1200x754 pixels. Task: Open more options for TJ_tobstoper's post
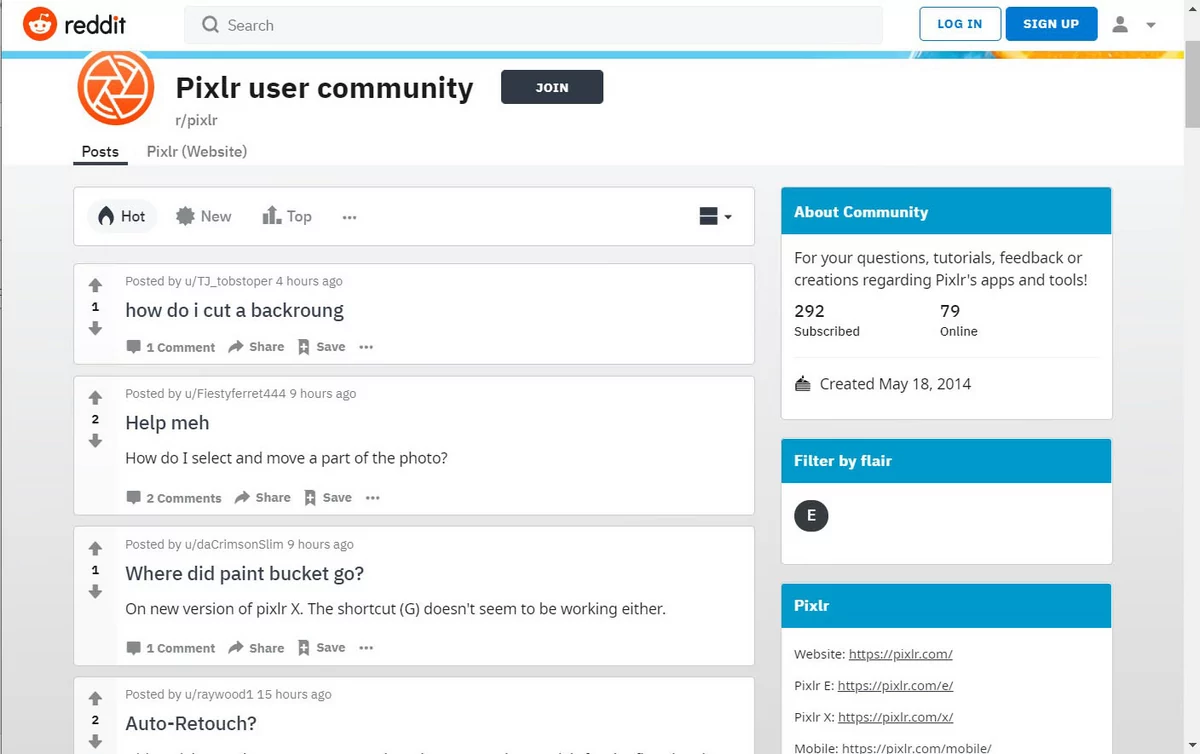point(366,347)
